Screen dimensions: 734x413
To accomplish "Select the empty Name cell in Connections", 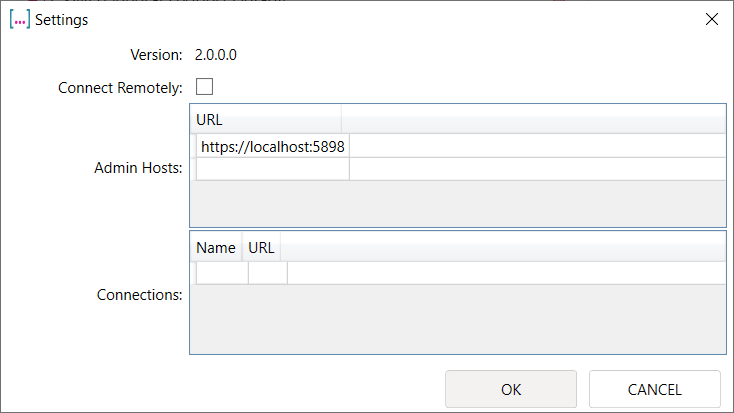I will coord(221,272).
